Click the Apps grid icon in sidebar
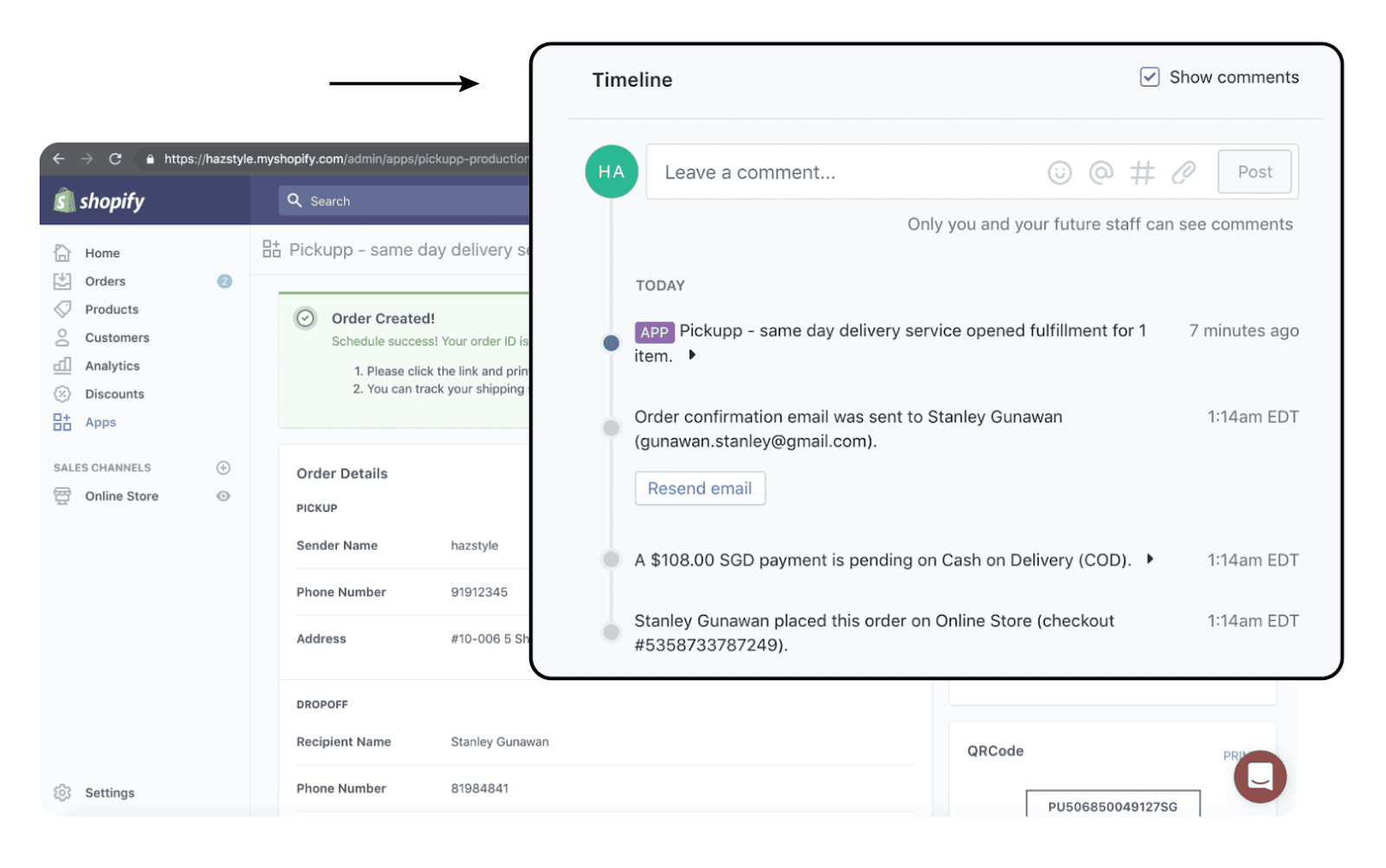The image size is (1386, 868). pyautogui.click(x=62, y=422)
